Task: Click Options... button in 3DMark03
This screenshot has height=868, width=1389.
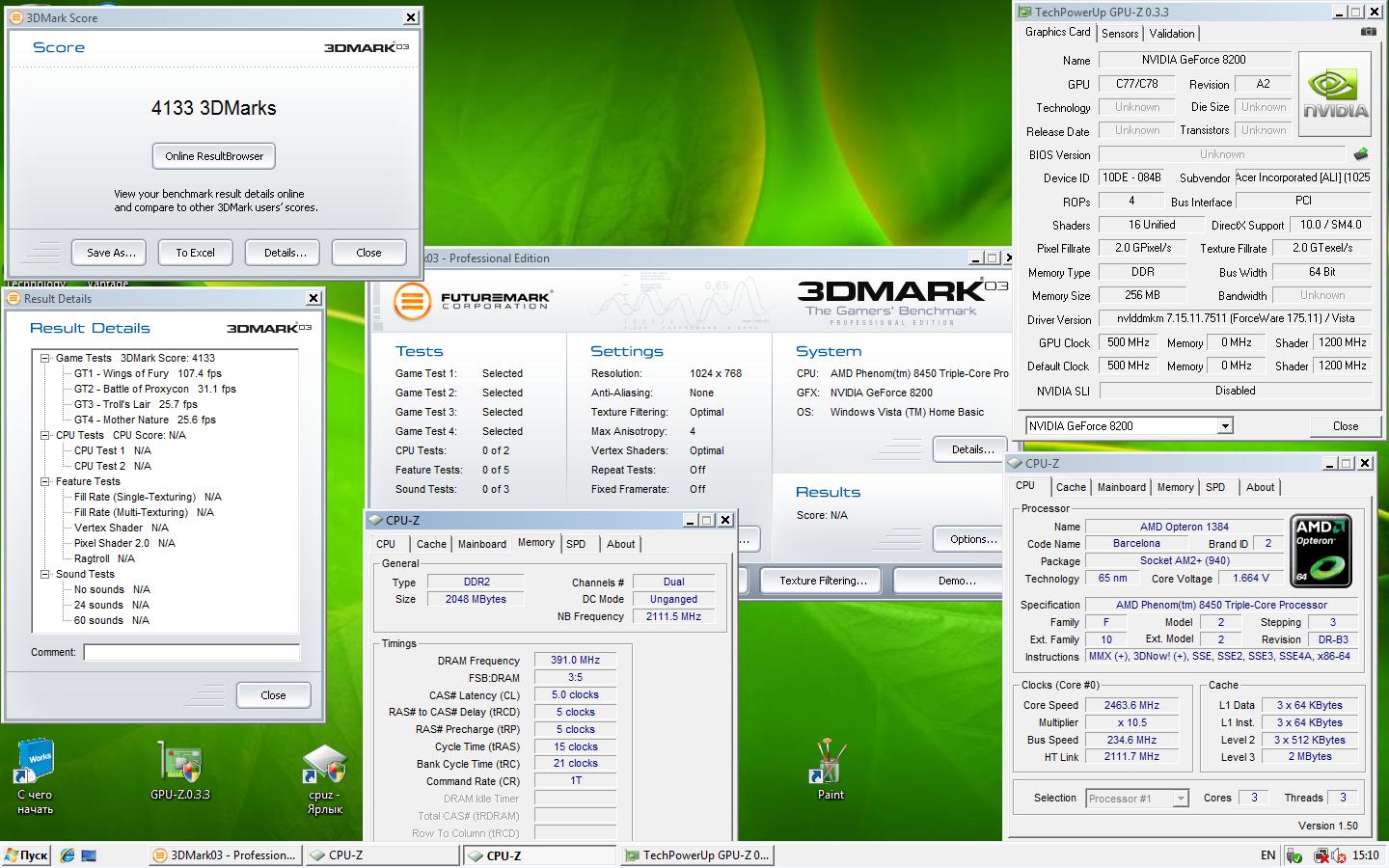Action: pos(972,539)
